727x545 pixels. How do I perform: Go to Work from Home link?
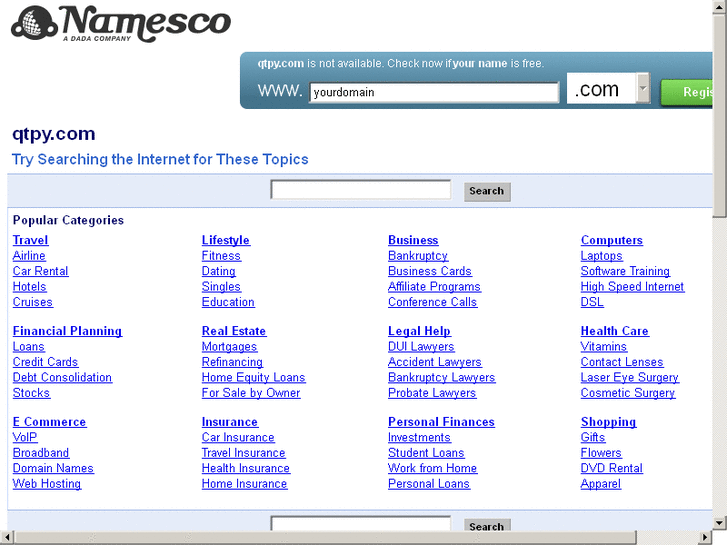pyautogui.click(x=433, y=468)
